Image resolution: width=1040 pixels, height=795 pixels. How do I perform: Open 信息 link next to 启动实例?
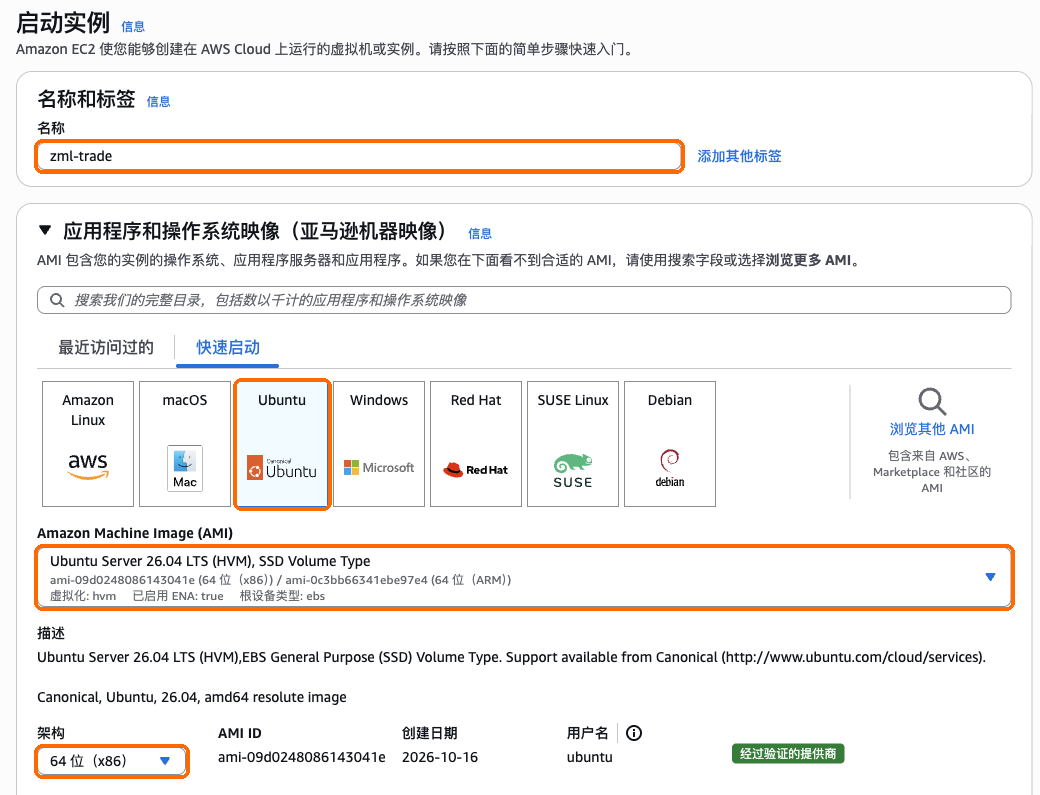[x=133, y=27]
